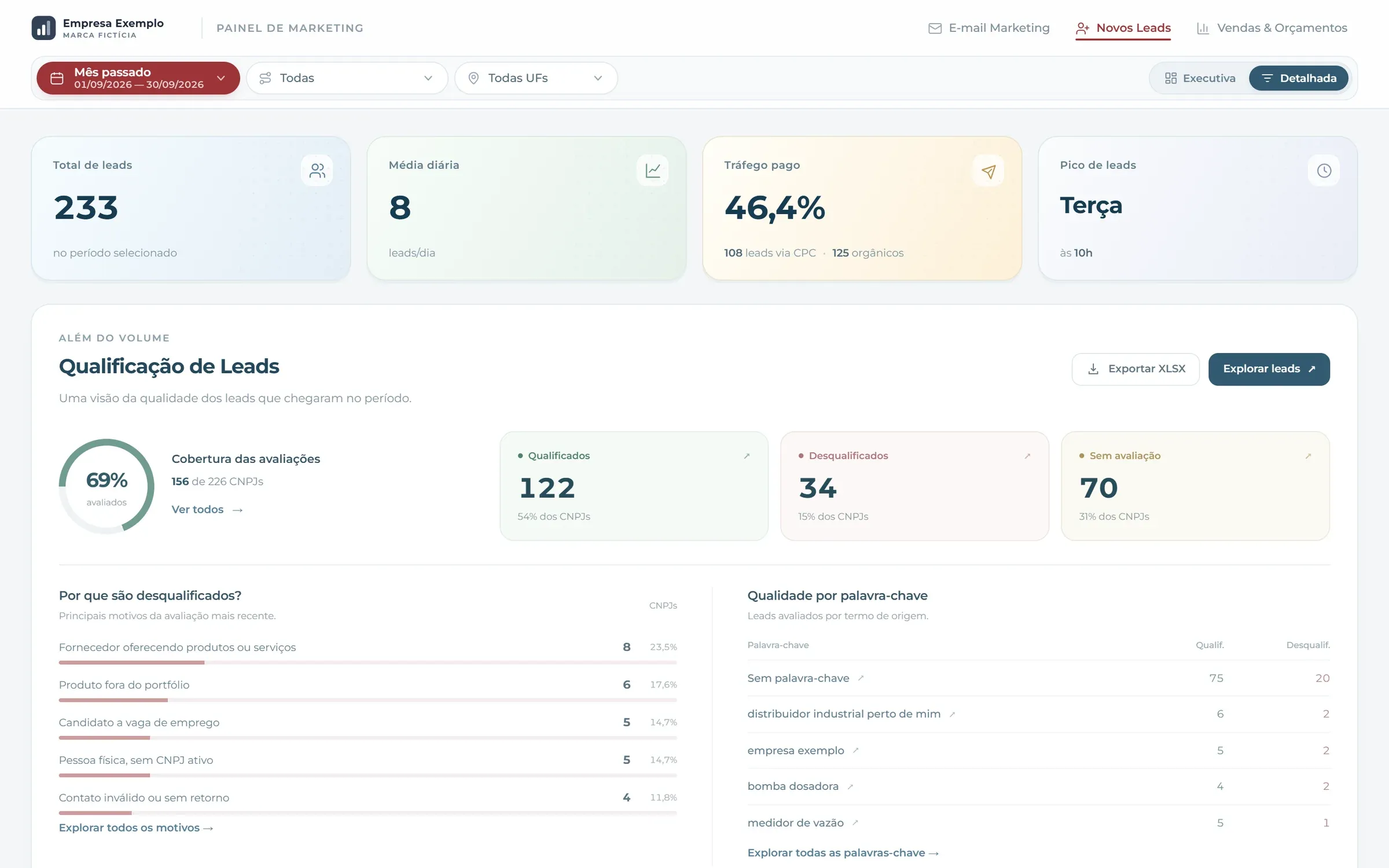
Task: Go to Vendas & Orçamentos tab
Action: pos(1272,28)
